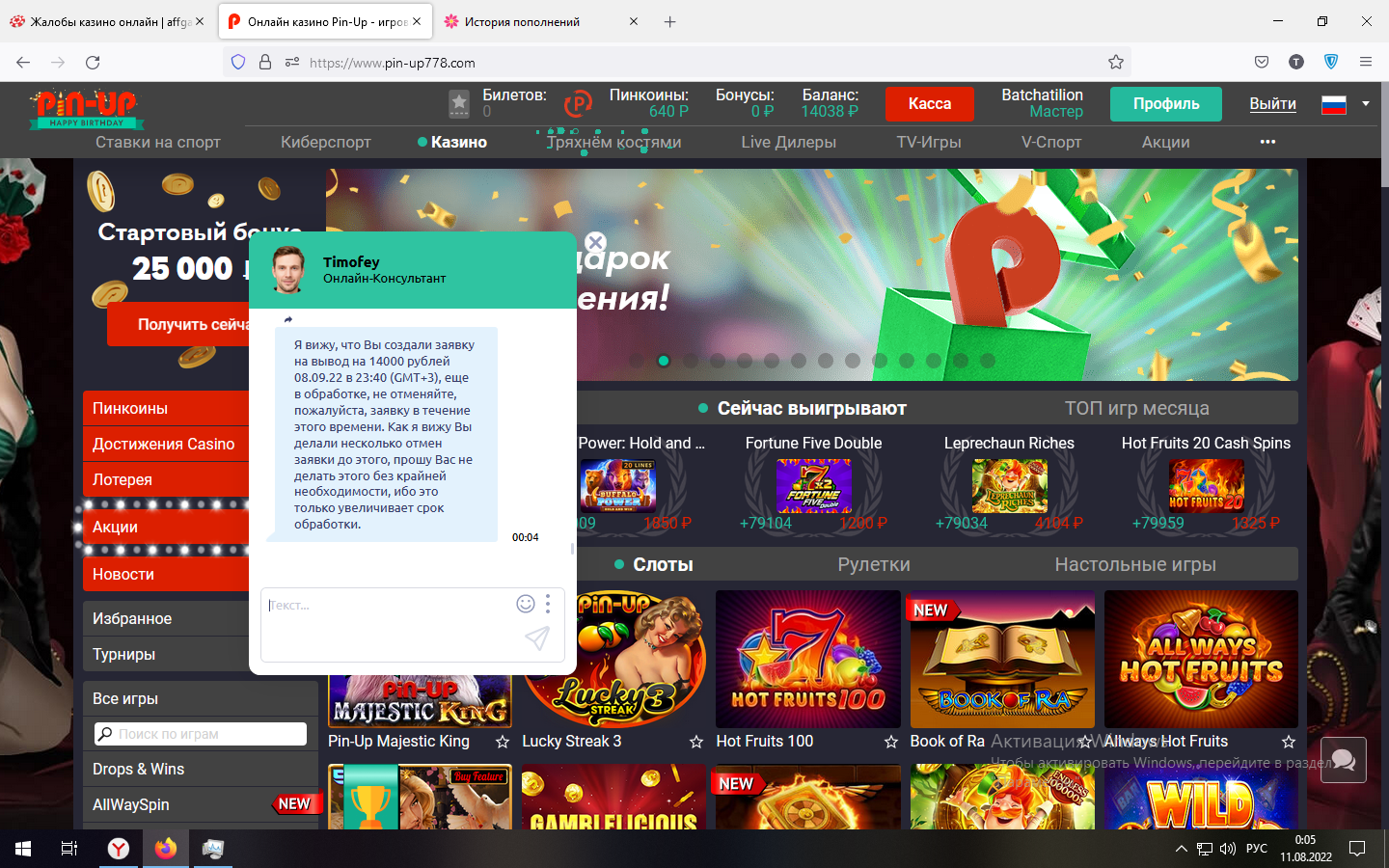Launch Yandex browser from taskbar
This screenshot has width=1389, height=868.
(x=118, y=849)
